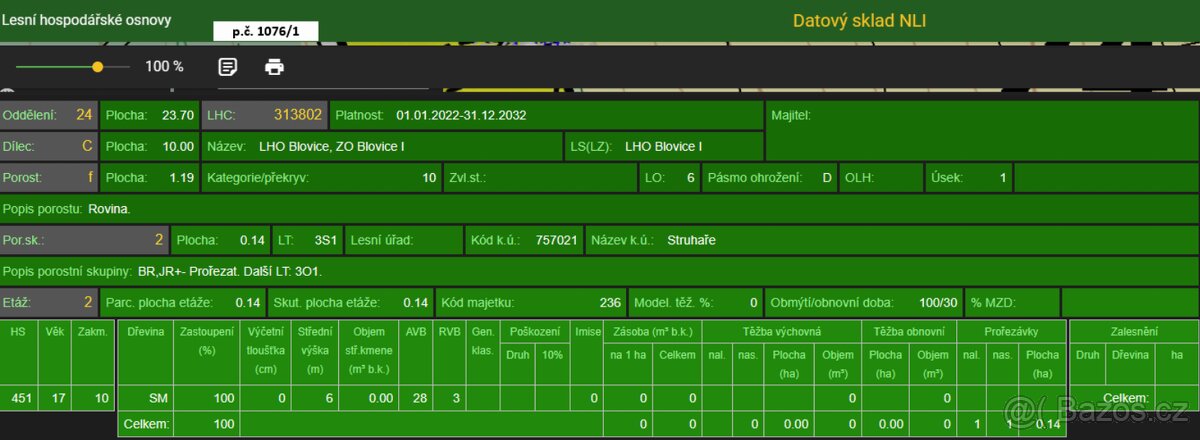The image size is (1200, 440).
Task: Click the Lesní hospodářské osnovy title
Action: point(86,20)
